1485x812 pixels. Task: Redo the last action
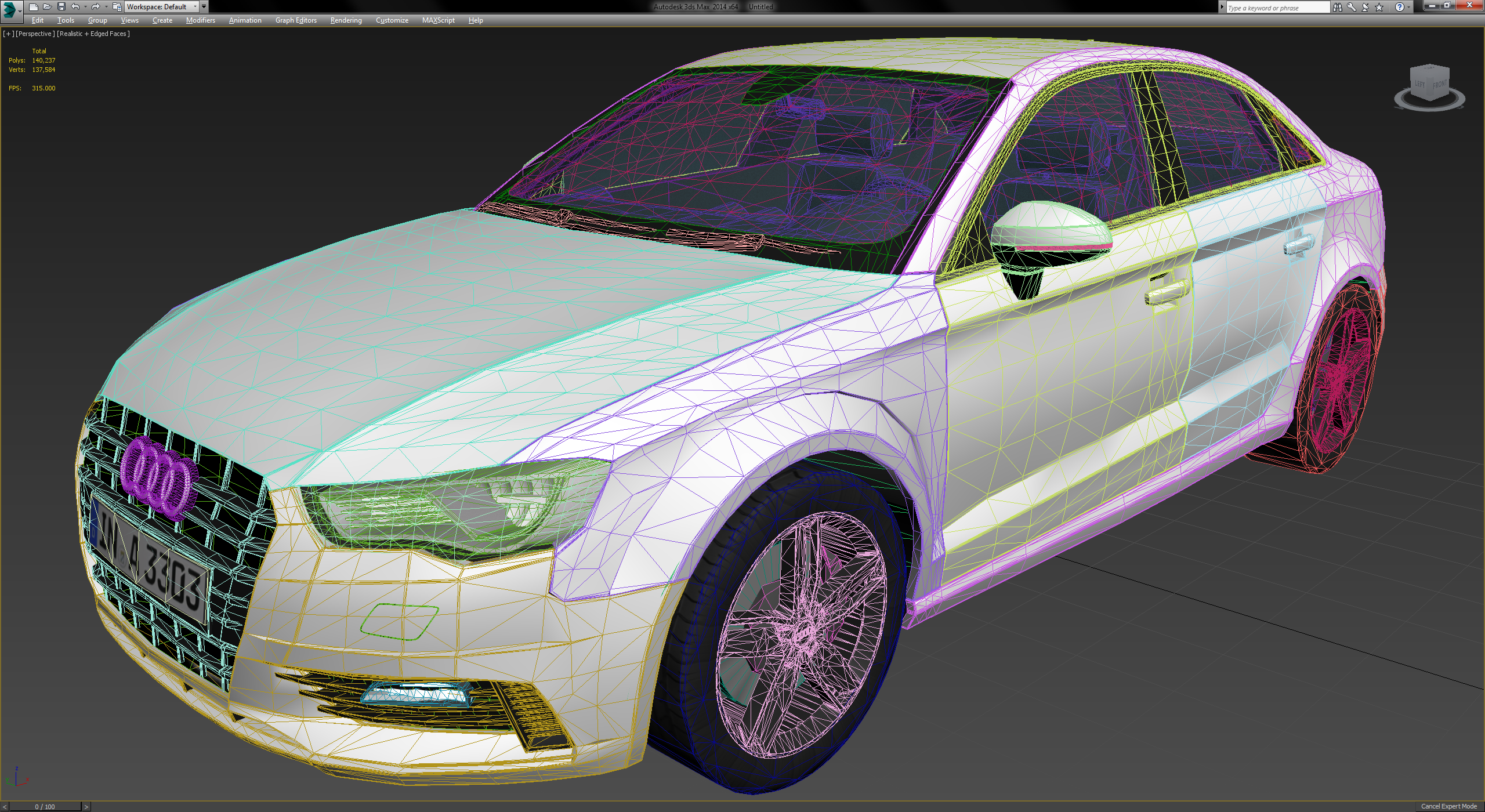point(95,7)
